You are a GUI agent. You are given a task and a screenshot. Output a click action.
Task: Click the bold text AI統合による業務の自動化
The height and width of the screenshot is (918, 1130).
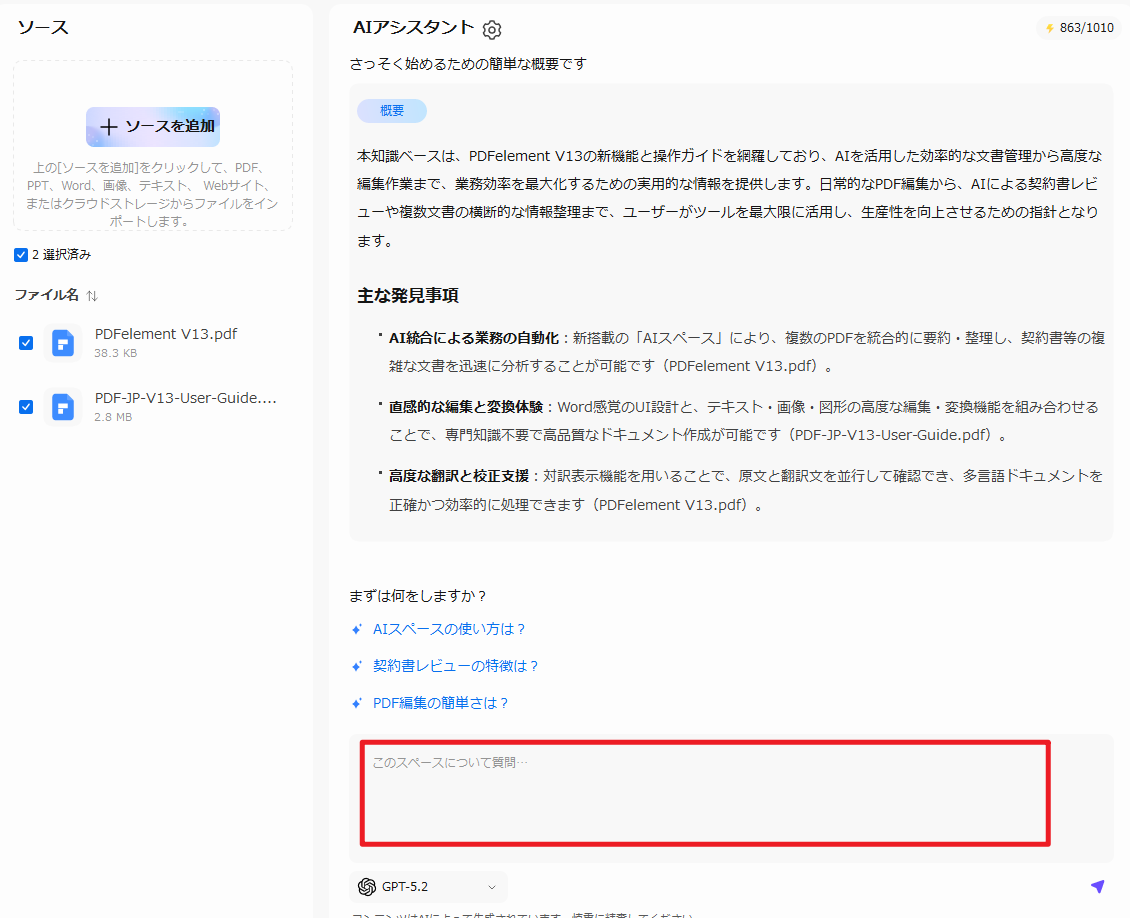(474, 338)
